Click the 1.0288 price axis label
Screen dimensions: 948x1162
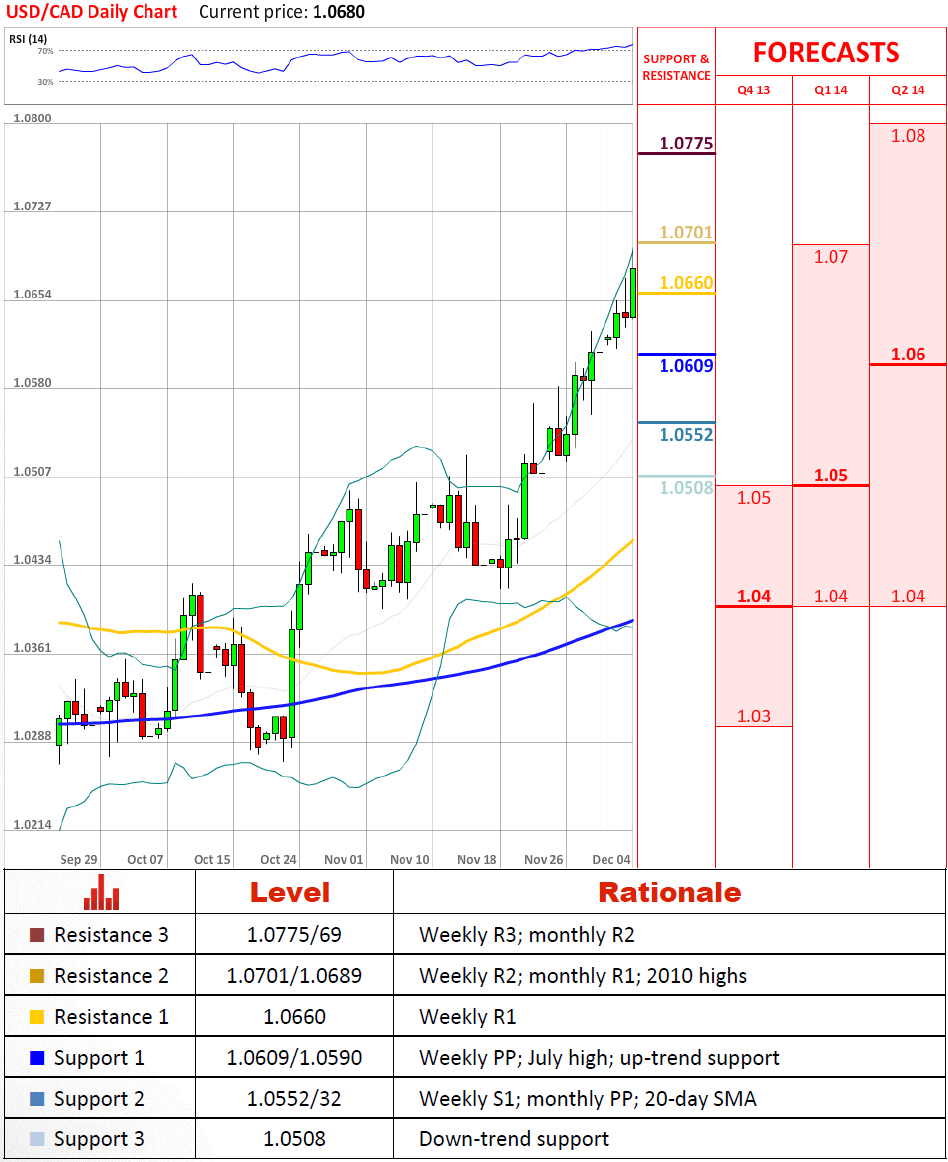pyautogui.click(x=33, y=736)
